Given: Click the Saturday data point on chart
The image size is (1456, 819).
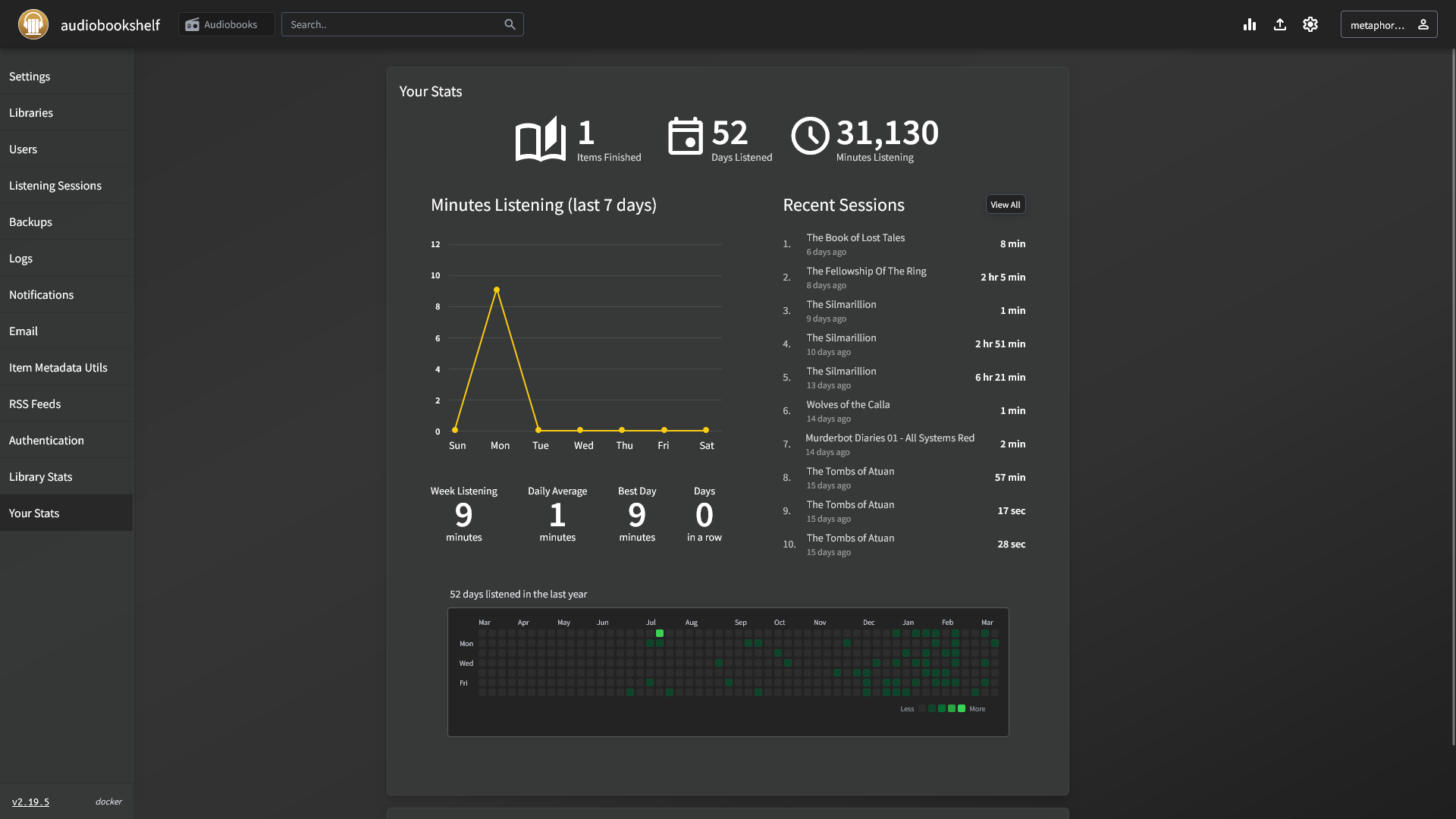Looking at the screenshot, I should click(x=706, y=430).
